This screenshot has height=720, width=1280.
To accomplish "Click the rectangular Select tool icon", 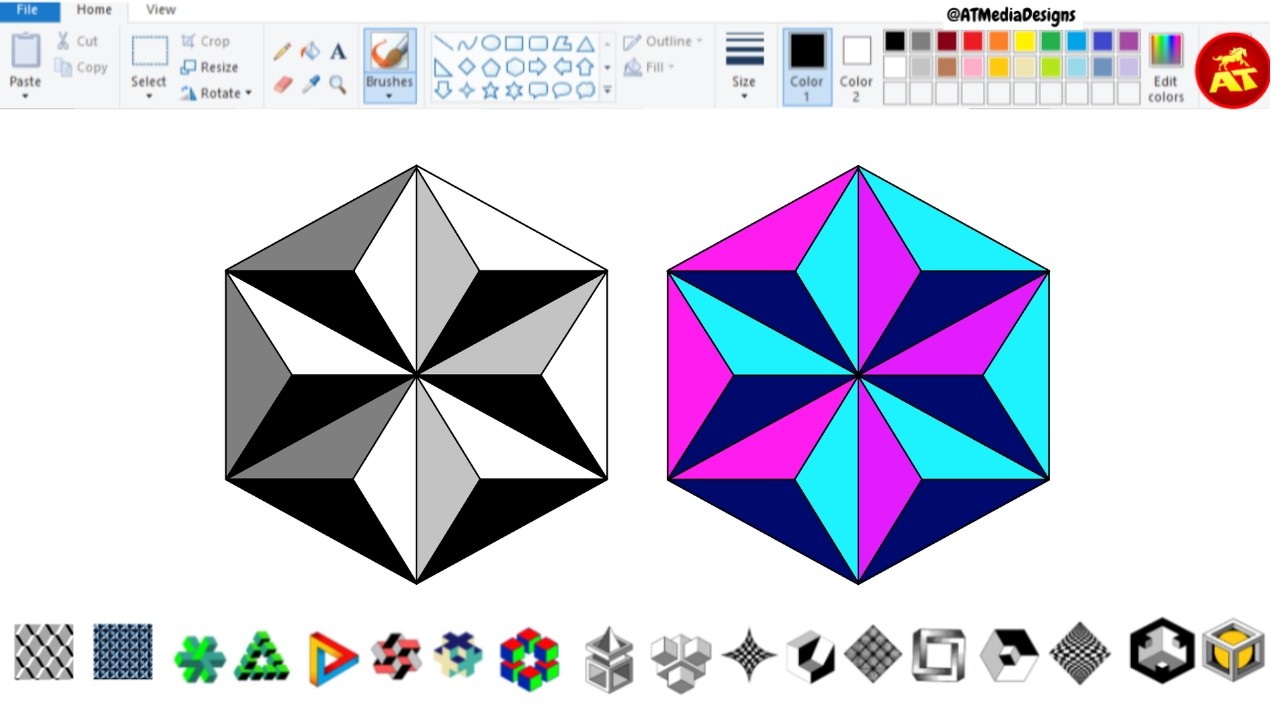I will pyautogui.click(x=150, y=51).
